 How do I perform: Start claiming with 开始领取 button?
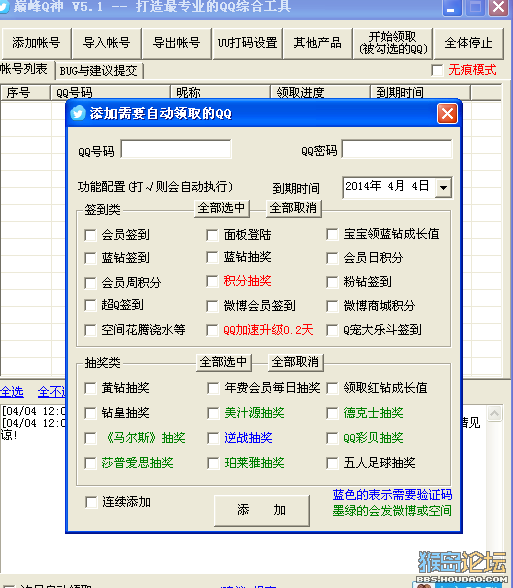(x=393, y=43)
